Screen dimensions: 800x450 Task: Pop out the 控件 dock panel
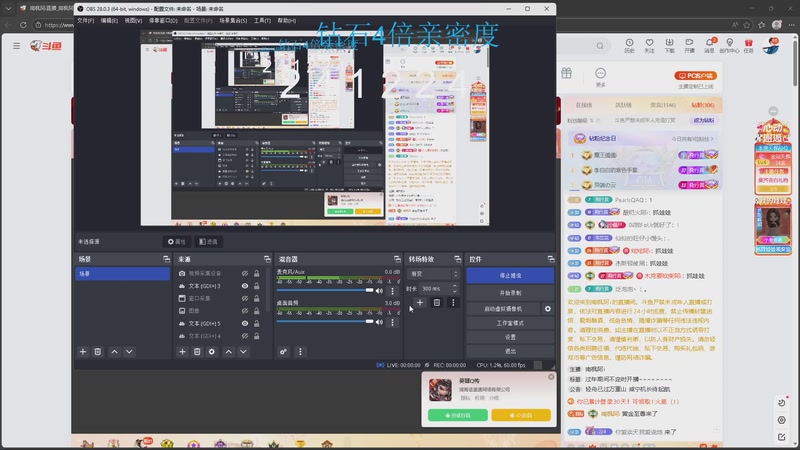click(x=551, y=259)
